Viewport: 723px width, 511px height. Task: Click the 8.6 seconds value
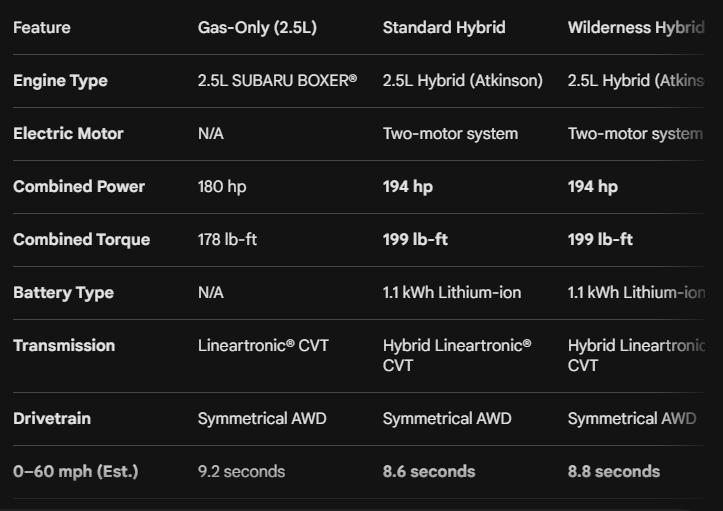coord(429,472)
